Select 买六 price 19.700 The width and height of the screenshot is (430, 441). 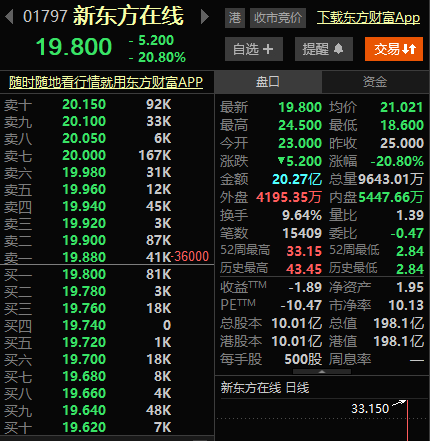(x=84, y=359)
